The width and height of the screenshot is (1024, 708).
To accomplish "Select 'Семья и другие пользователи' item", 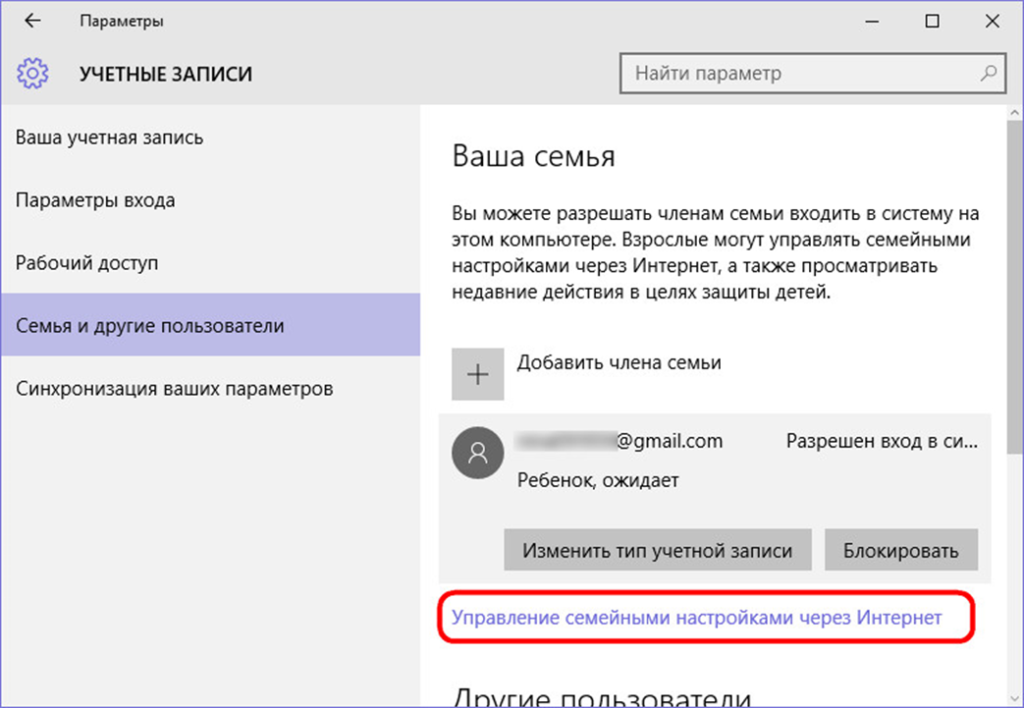I will (210, 325).
